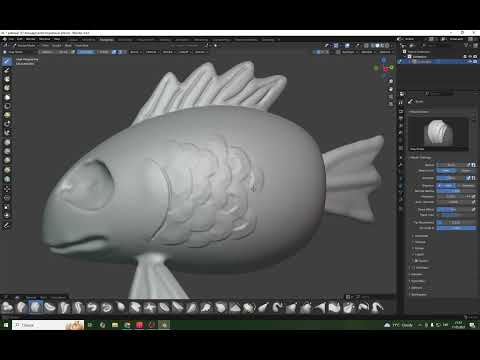
Task: Select the Annotate pencil tool in the toolbar
Action: [7, 226]
